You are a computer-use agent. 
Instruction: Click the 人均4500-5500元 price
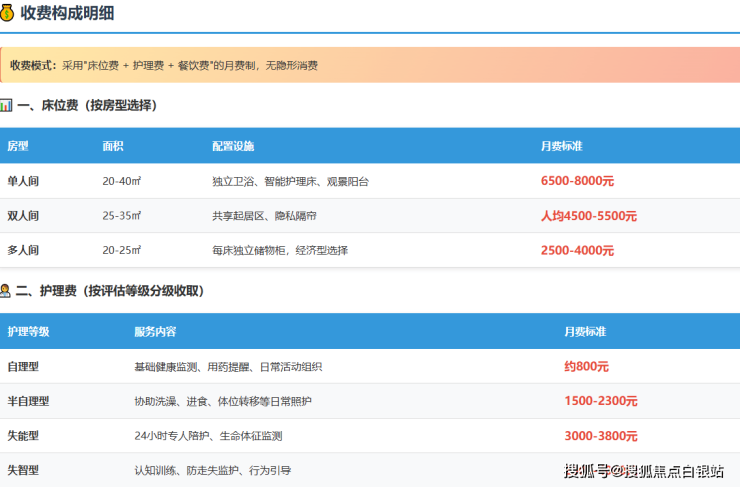tap(588, 215)
